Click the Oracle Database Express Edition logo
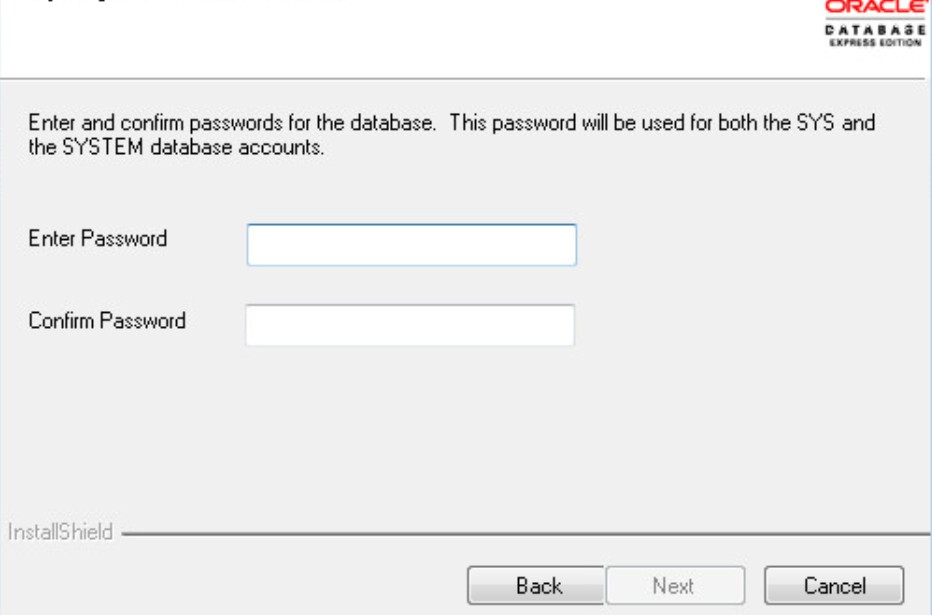932x615 pixels. (876, 24)
